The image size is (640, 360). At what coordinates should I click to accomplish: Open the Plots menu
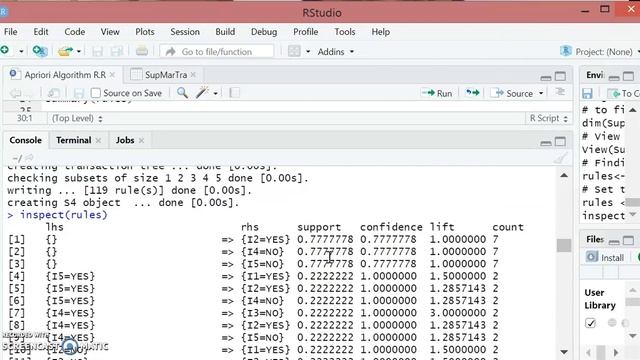pyautogui.click(x=145, y=32)
